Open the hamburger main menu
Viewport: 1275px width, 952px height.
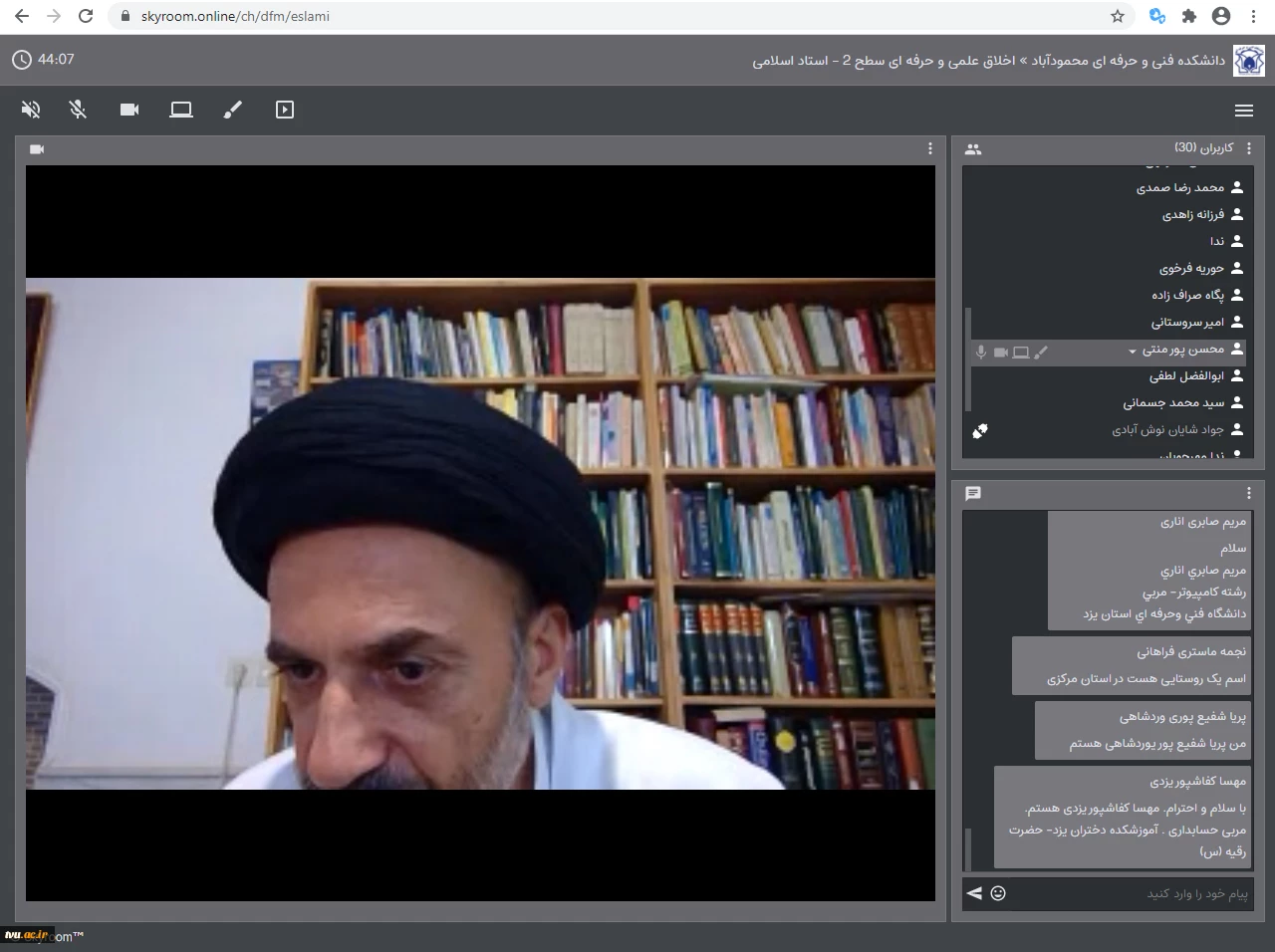pos(1243,111)
